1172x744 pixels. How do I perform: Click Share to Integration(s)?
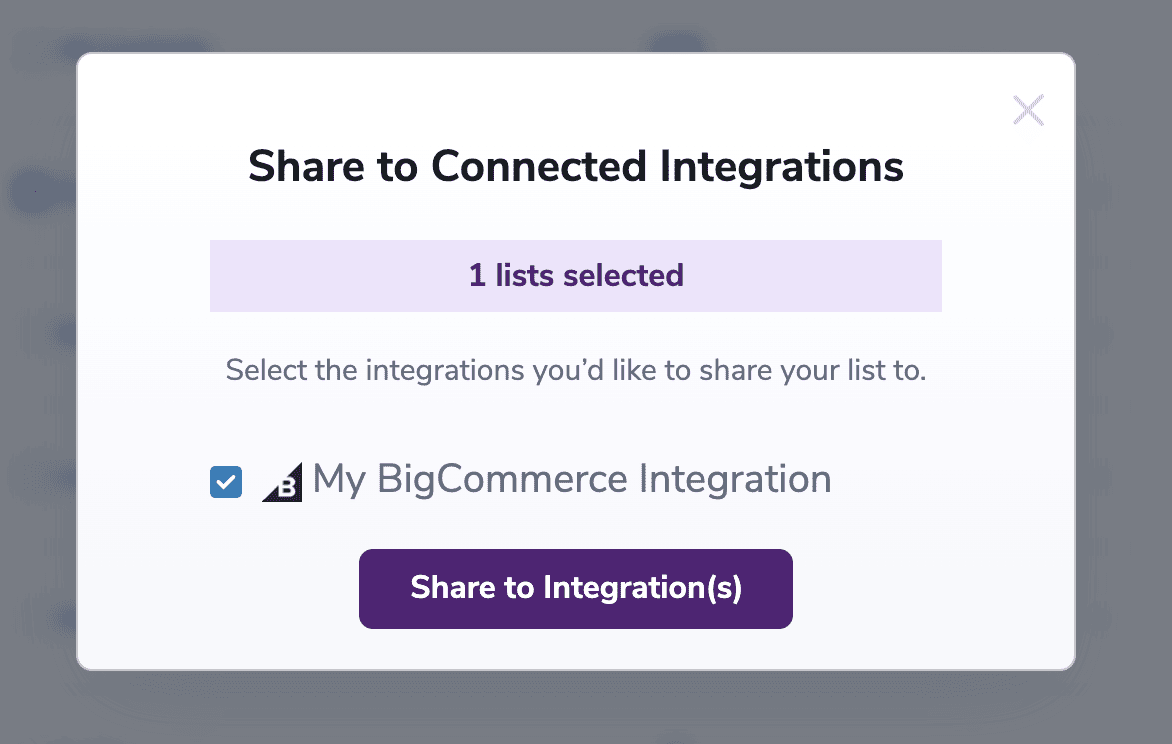(x=576, y=589)
